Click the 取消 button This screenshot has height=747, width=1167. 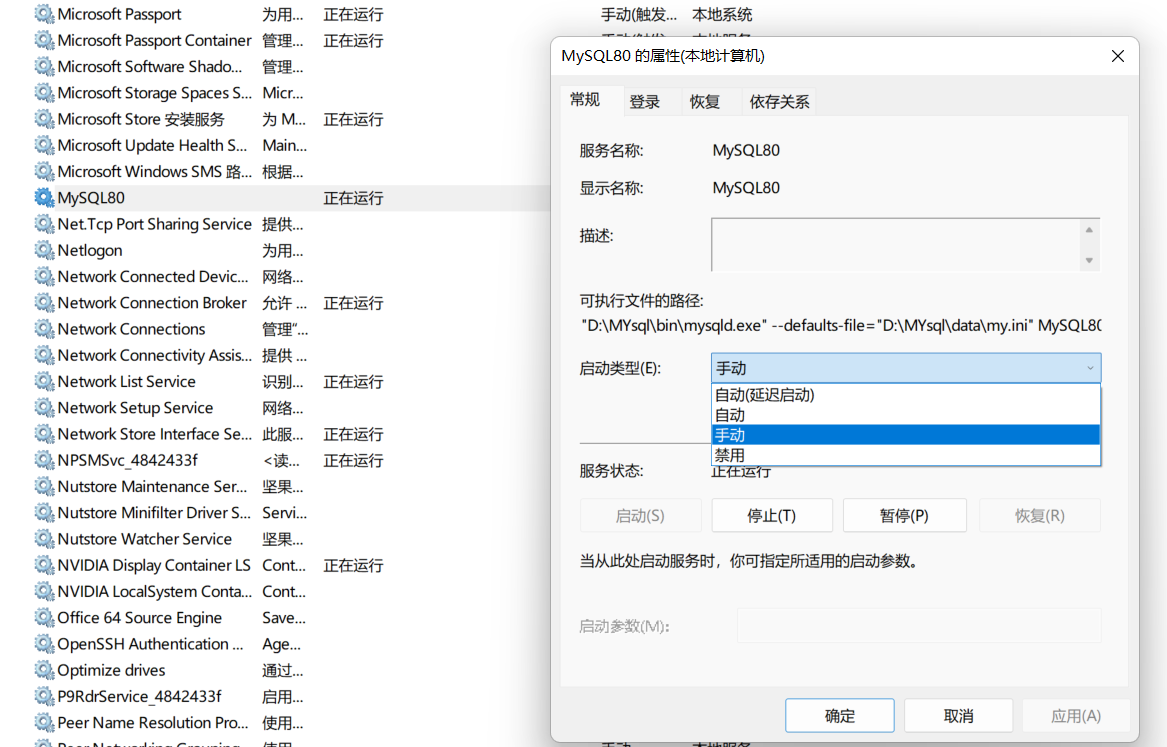point(959,716)
